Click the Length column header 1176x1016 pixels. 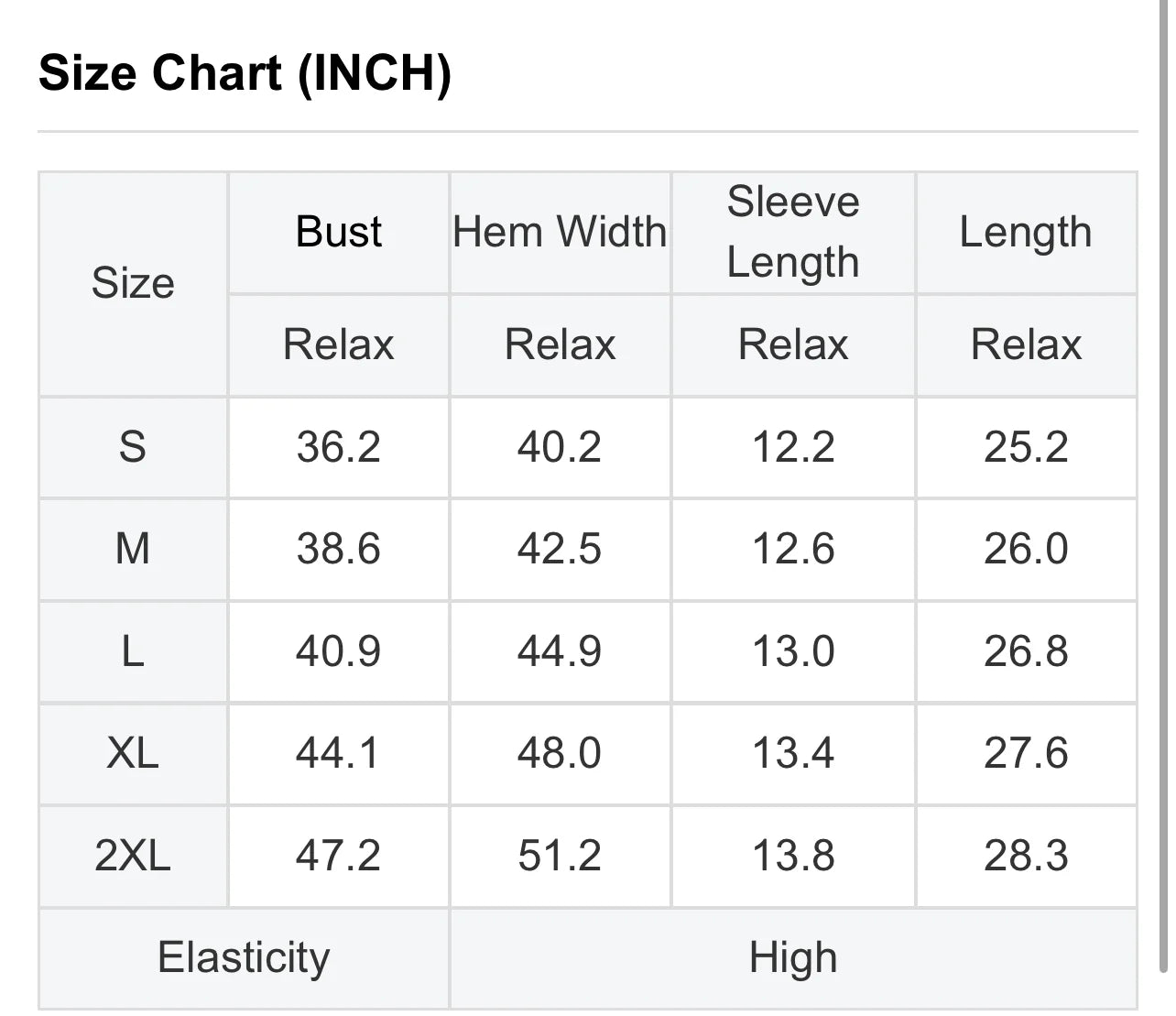tap(1026, 232)
